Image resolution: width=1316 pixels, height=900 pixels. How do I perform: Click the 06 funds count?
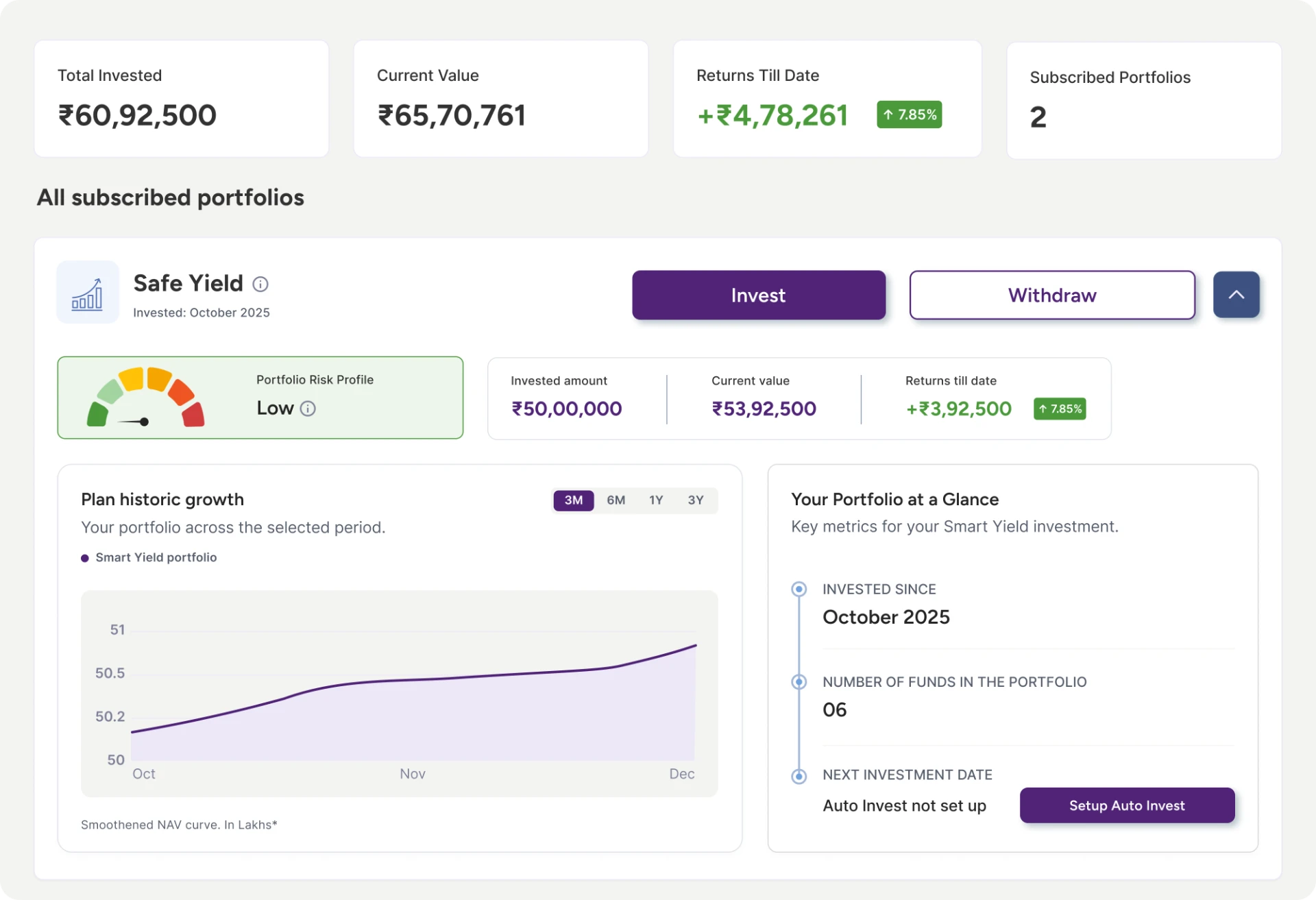coord(835,709)
